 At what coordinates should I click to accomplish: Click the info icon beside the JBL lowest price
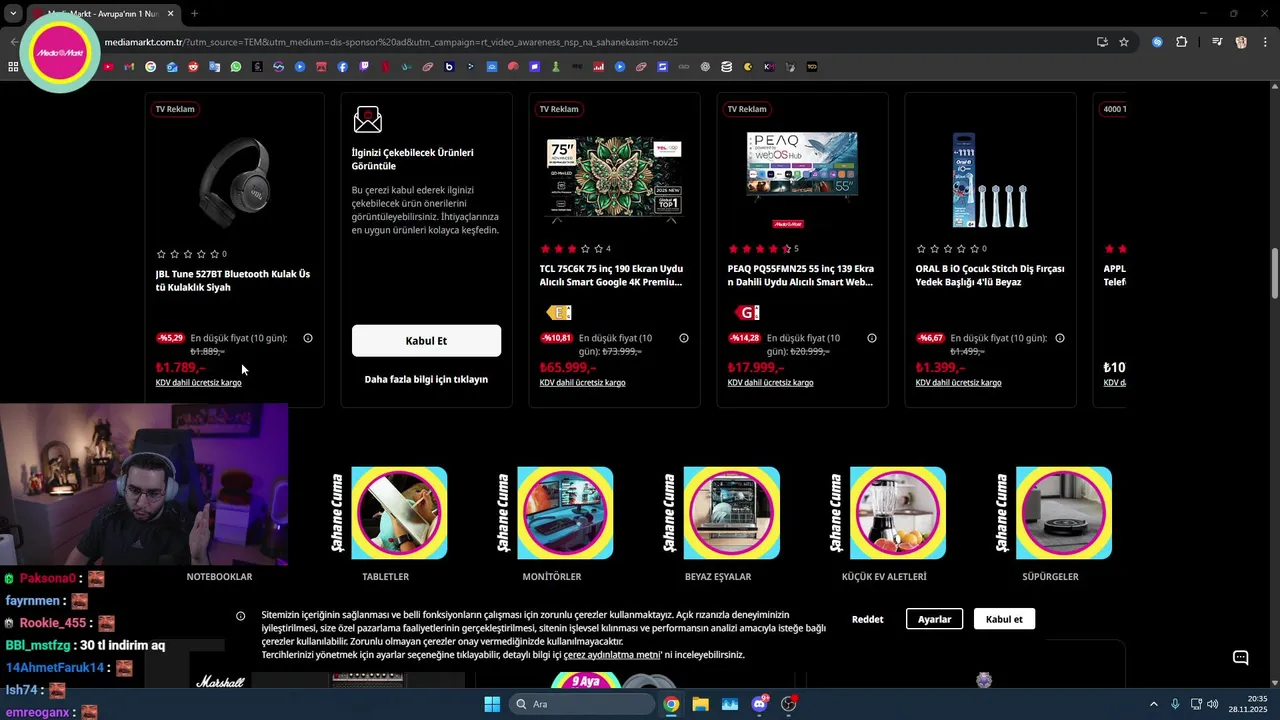[x=308, y=338]
